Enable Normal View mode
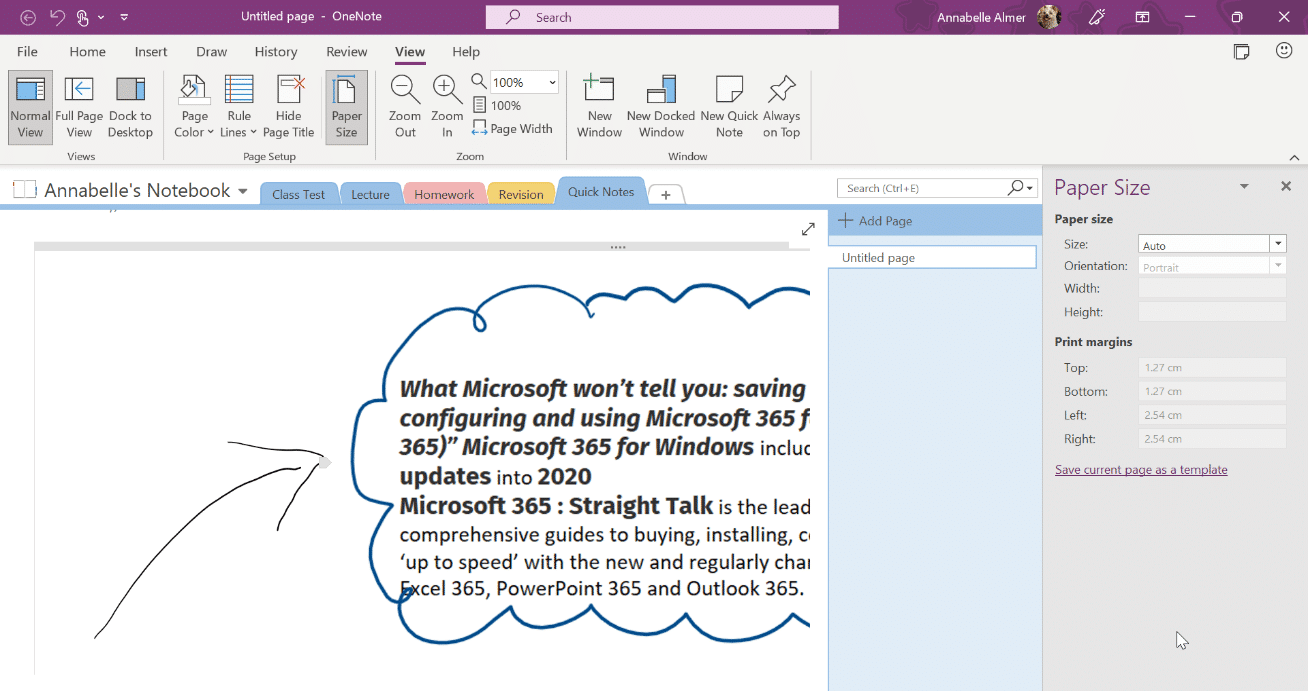1308x691 pixels. pyautogui.click(x=30, y=106)
